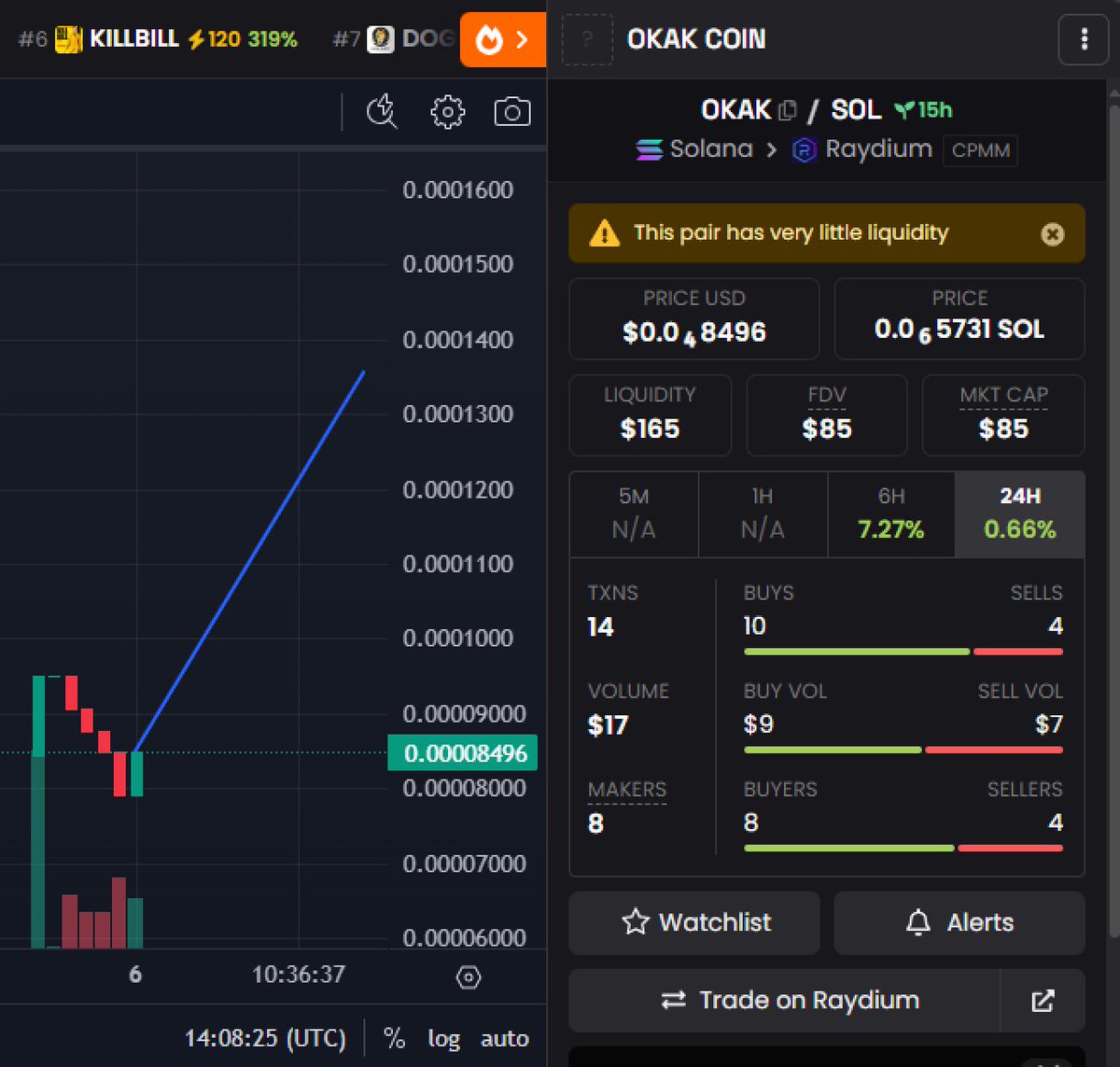Click the bell icon on Alerts
The width and height of the screenshot is (1120, 1067).
(x=918, y=922)
